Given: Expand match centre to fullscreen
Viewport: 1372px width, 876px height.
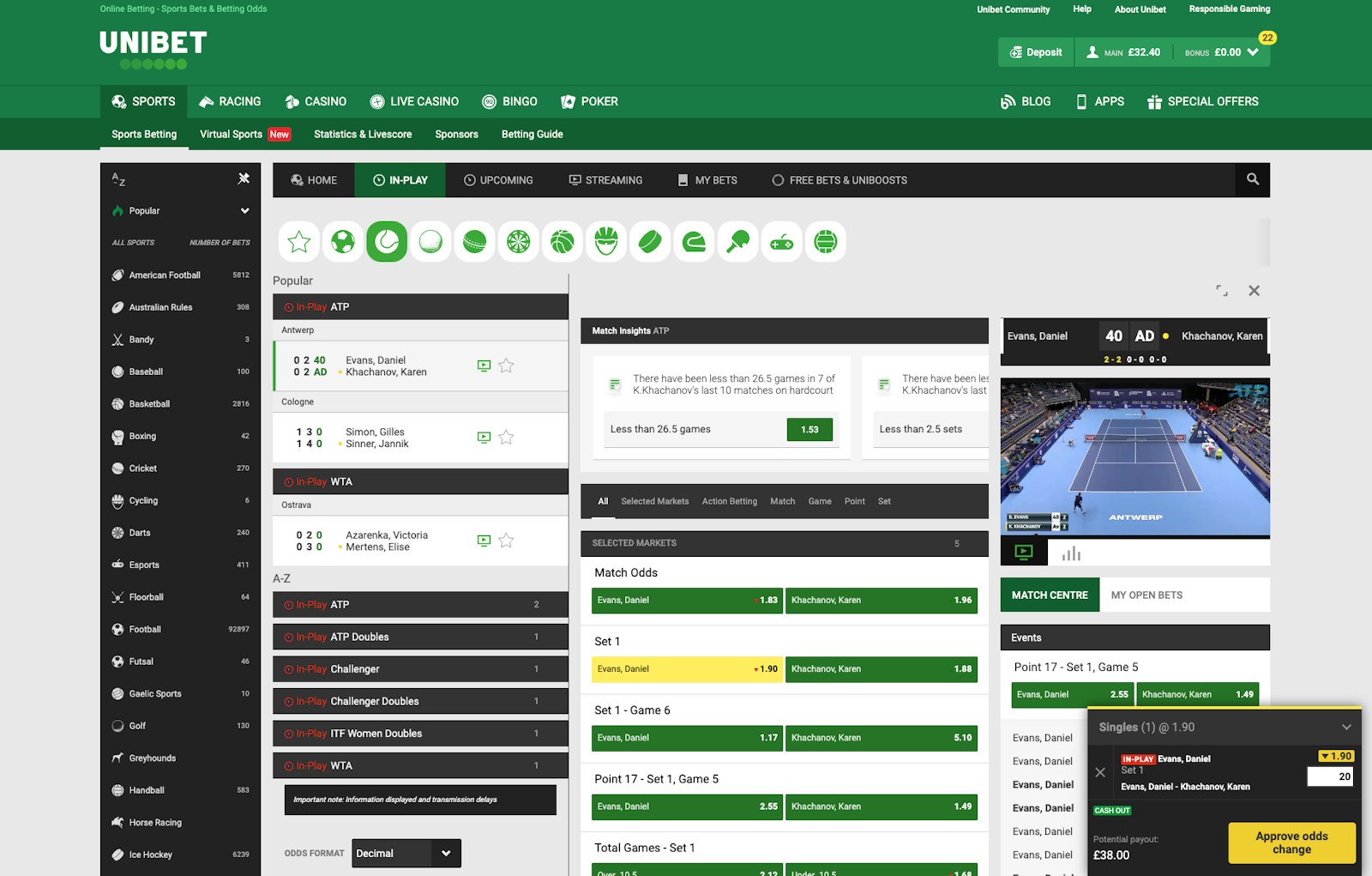Looking at the screenshot, I should 1222,291.
